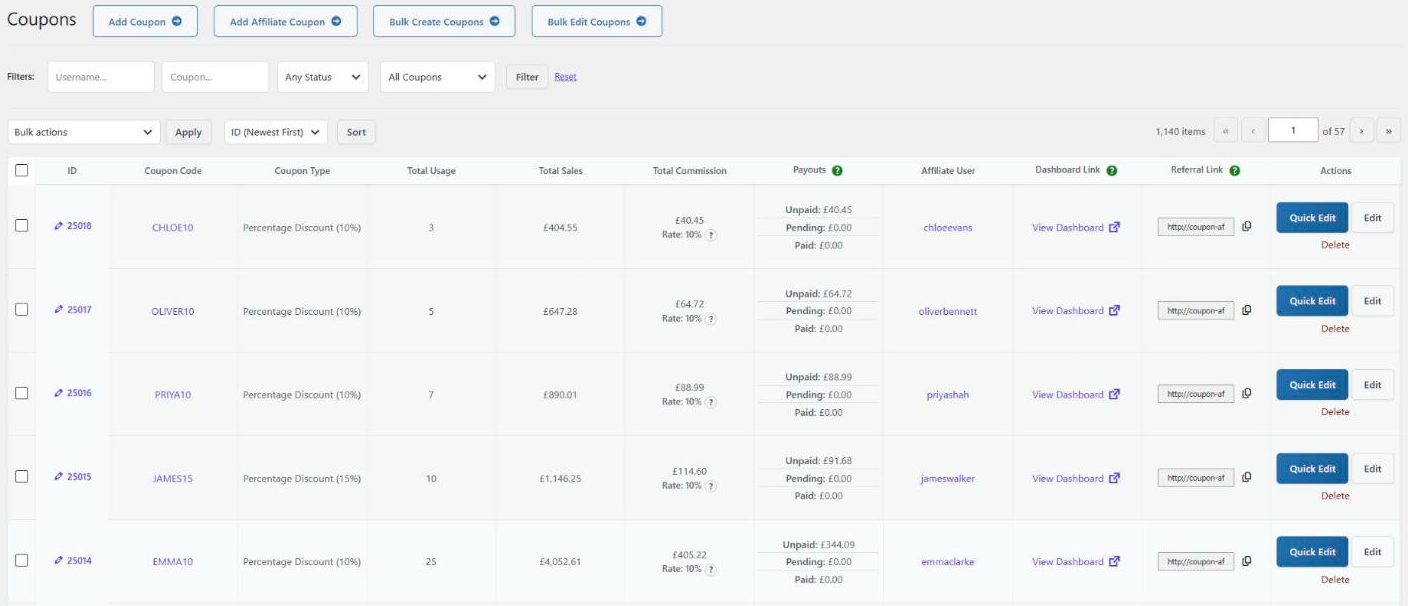Open the All Coupons dropdown
The width and height of the screenshot is (1408, 606).
click(x=437, y=77)
